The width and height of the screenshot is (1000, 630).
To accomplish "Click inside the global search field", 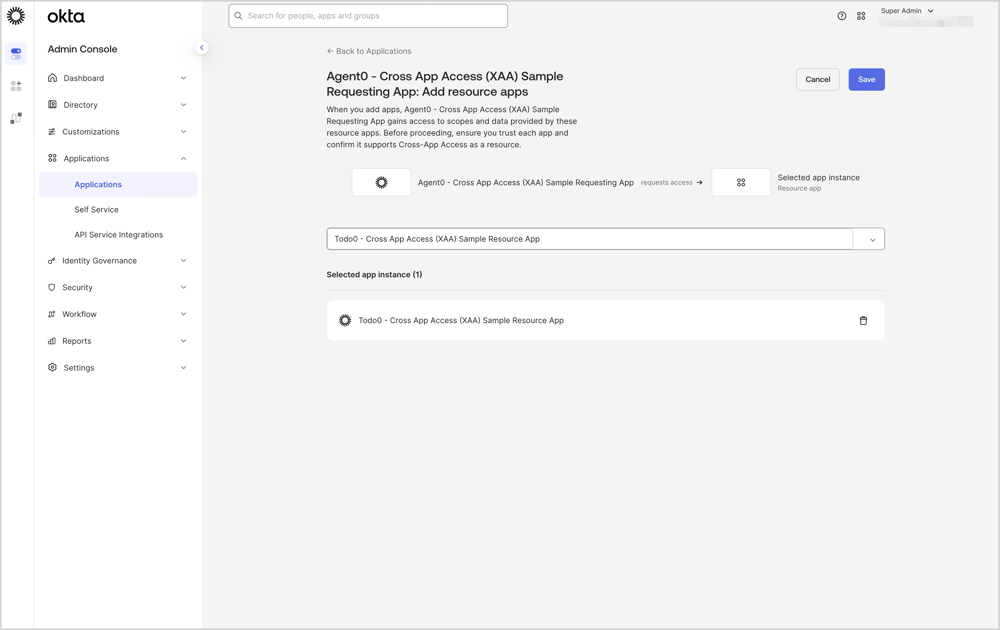I will point(367,16).
